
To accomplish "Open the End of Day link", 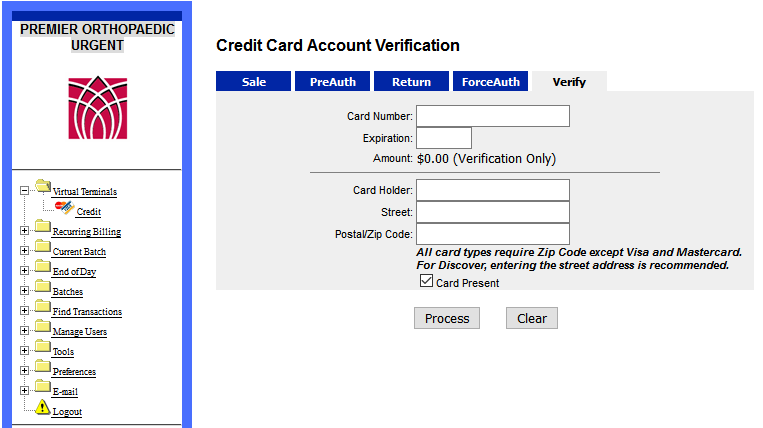I will point(74,271).
